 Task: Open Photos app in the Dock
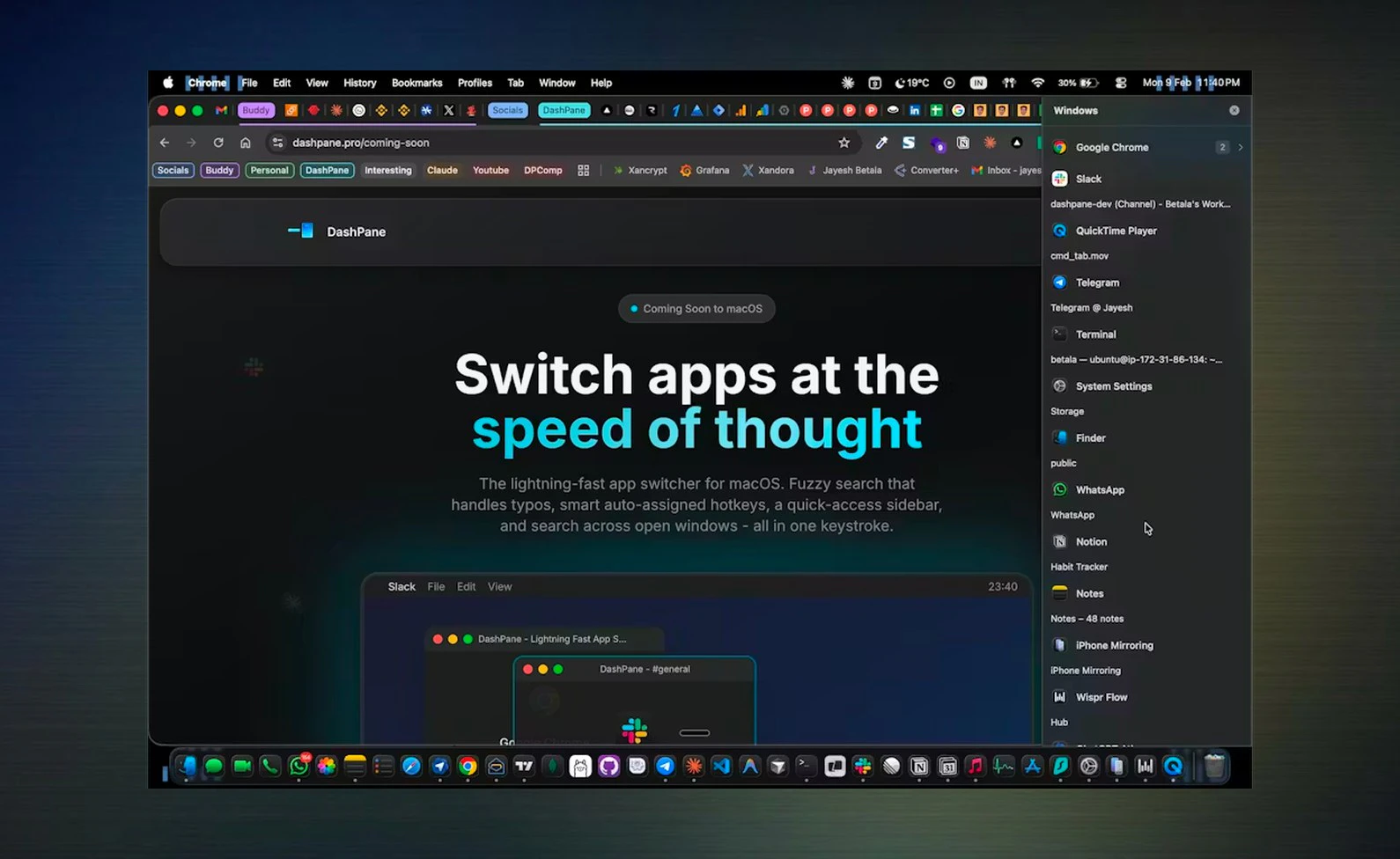point(327,766)
